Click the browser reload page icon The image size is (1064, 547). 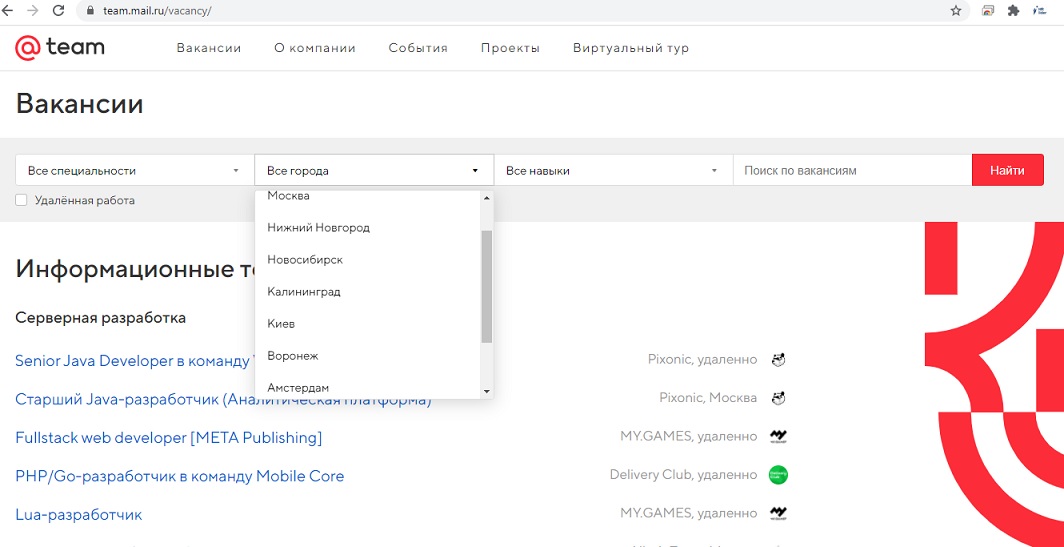tap(58, 11)
